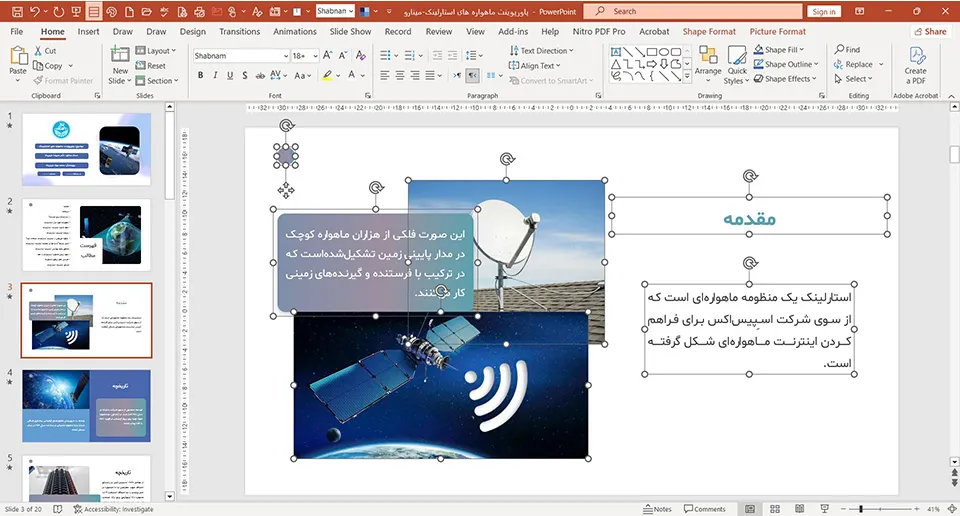Convert text to SmartArt
960x516 pixels.
pyautogui.click(x=549, y=80)
